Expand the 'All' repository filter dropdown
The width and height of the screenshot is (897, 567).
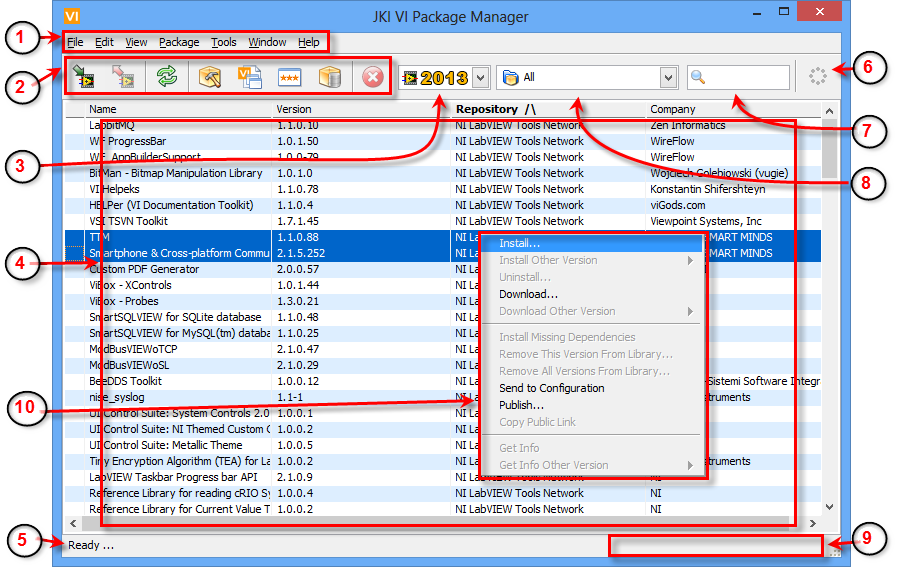coord(668,78)
